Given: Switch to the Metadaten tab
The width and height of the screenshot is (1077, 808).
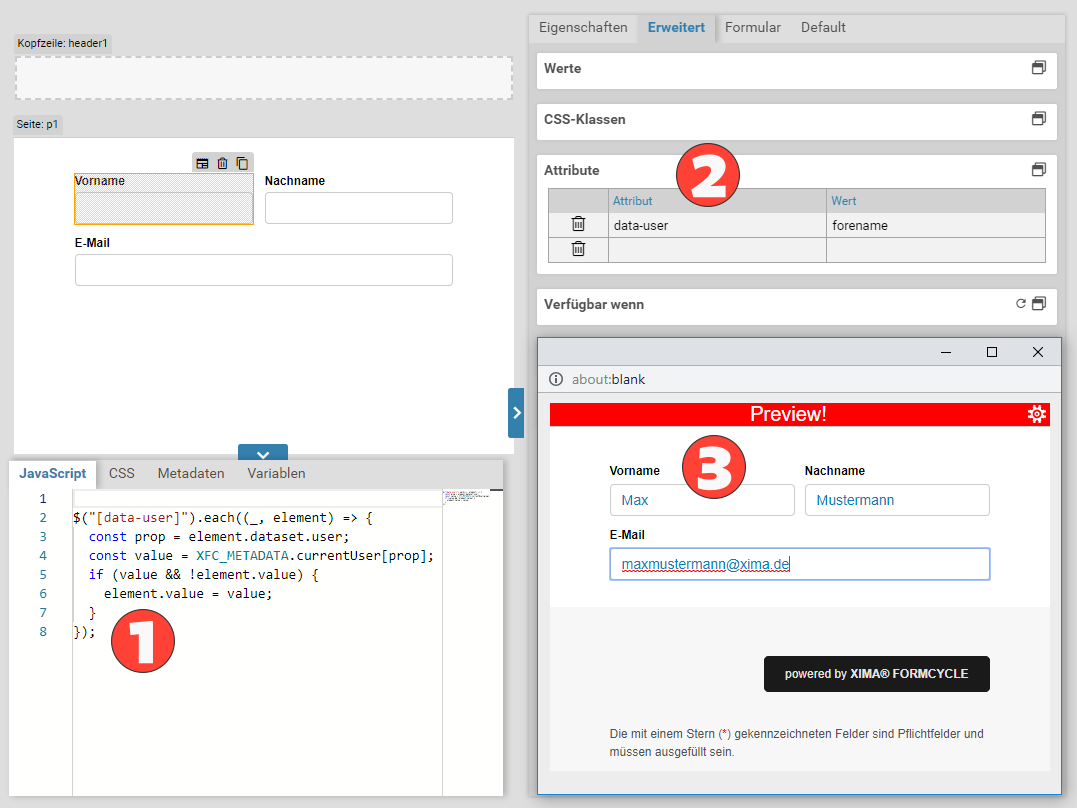Looking at the screenshot, I should tap(191, 473).
